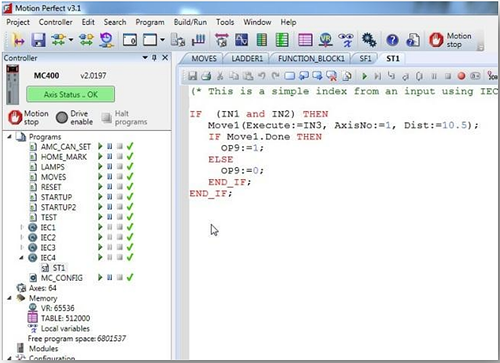Click the gear settings icon in toolbar
Screen dimensions: 500x363
coord(369,40)
